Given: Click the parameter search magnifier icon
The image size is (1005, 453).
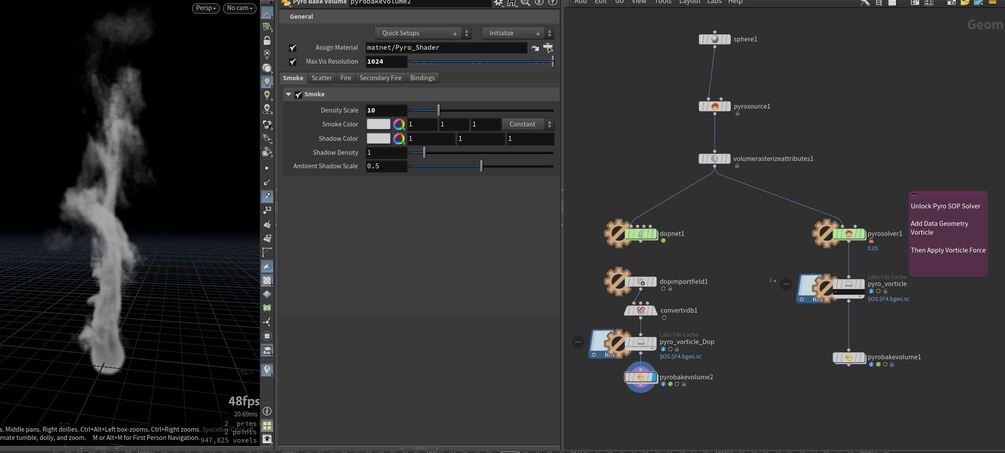Looking at the screenshot, I should point(525,3).
